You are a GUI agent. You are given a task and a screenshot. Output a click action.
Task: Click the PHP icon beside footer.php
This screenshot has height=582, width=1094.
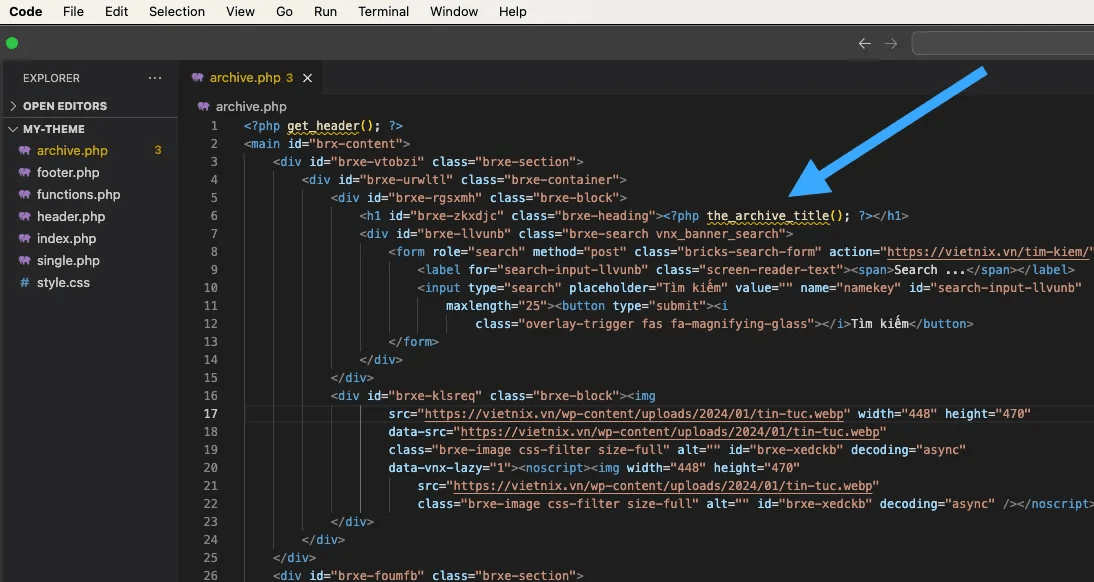tap(24, 172)
